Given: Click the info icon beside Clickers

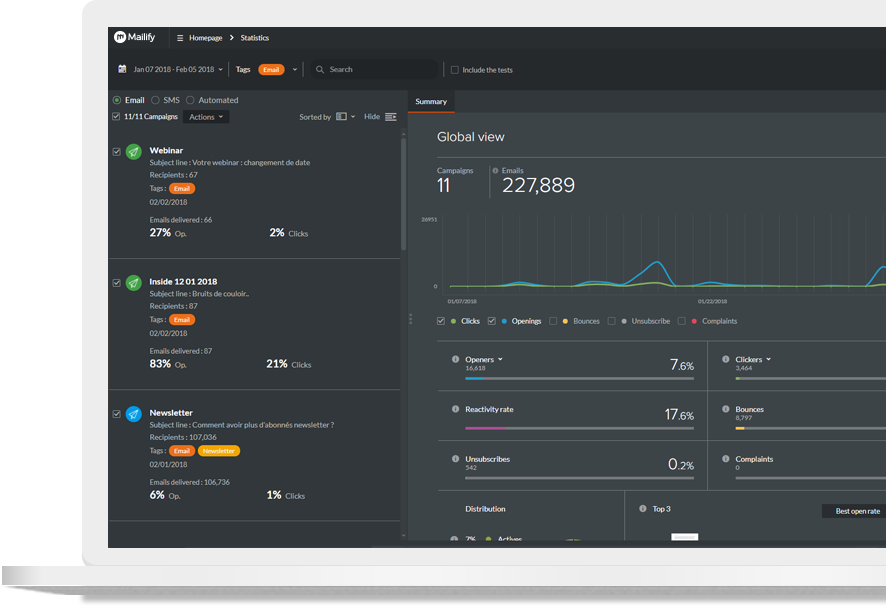Looking at the screenshot, I should coord(726,359).
